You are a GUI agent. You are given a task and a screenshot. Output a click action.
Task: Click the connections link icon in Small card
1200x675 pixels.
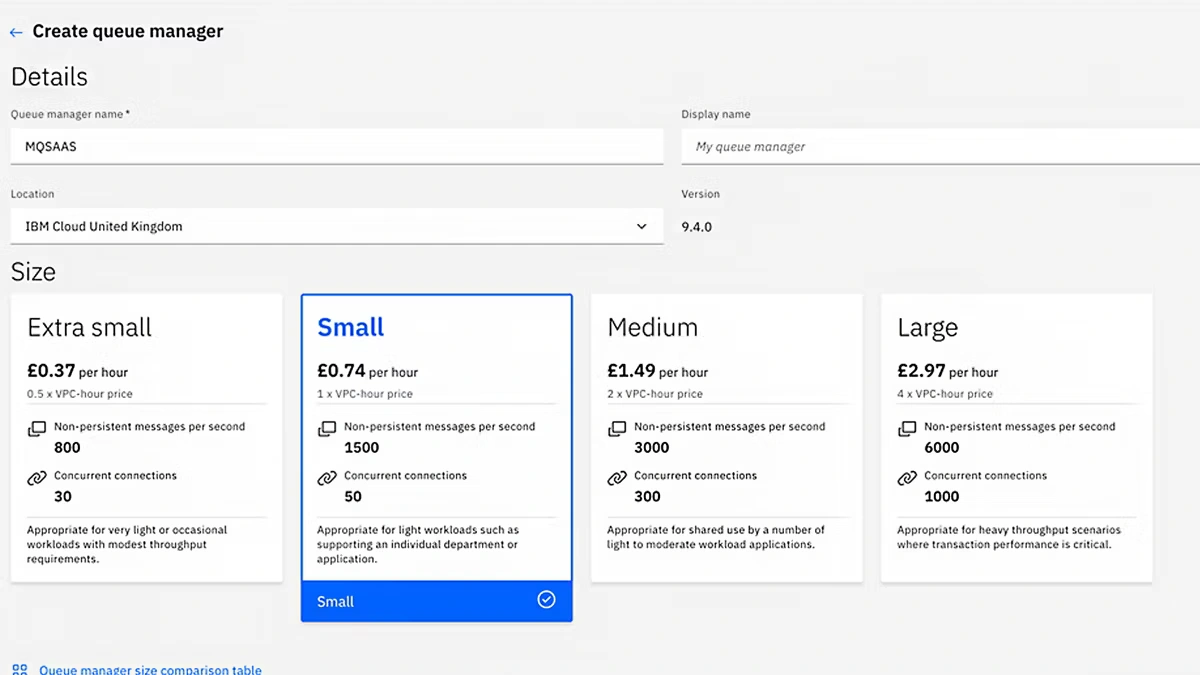[x=327, y=479]
